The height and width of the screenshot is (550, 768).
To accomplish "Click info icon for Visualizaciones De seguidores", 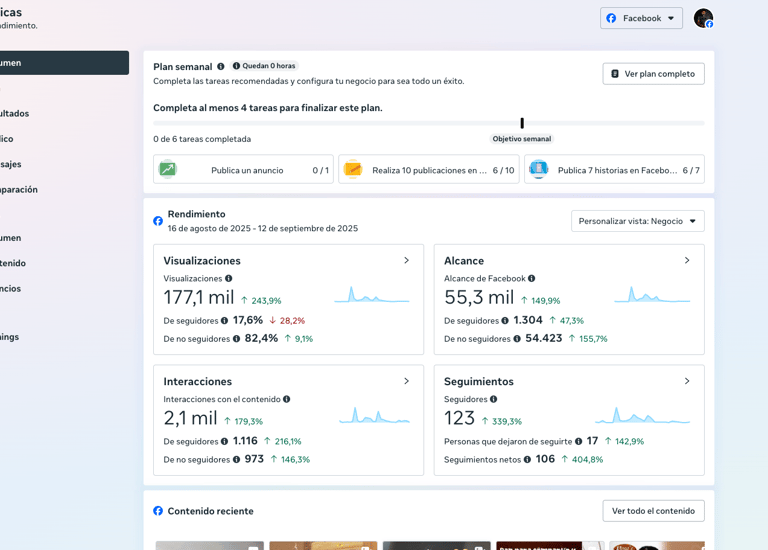I will 224,321.
